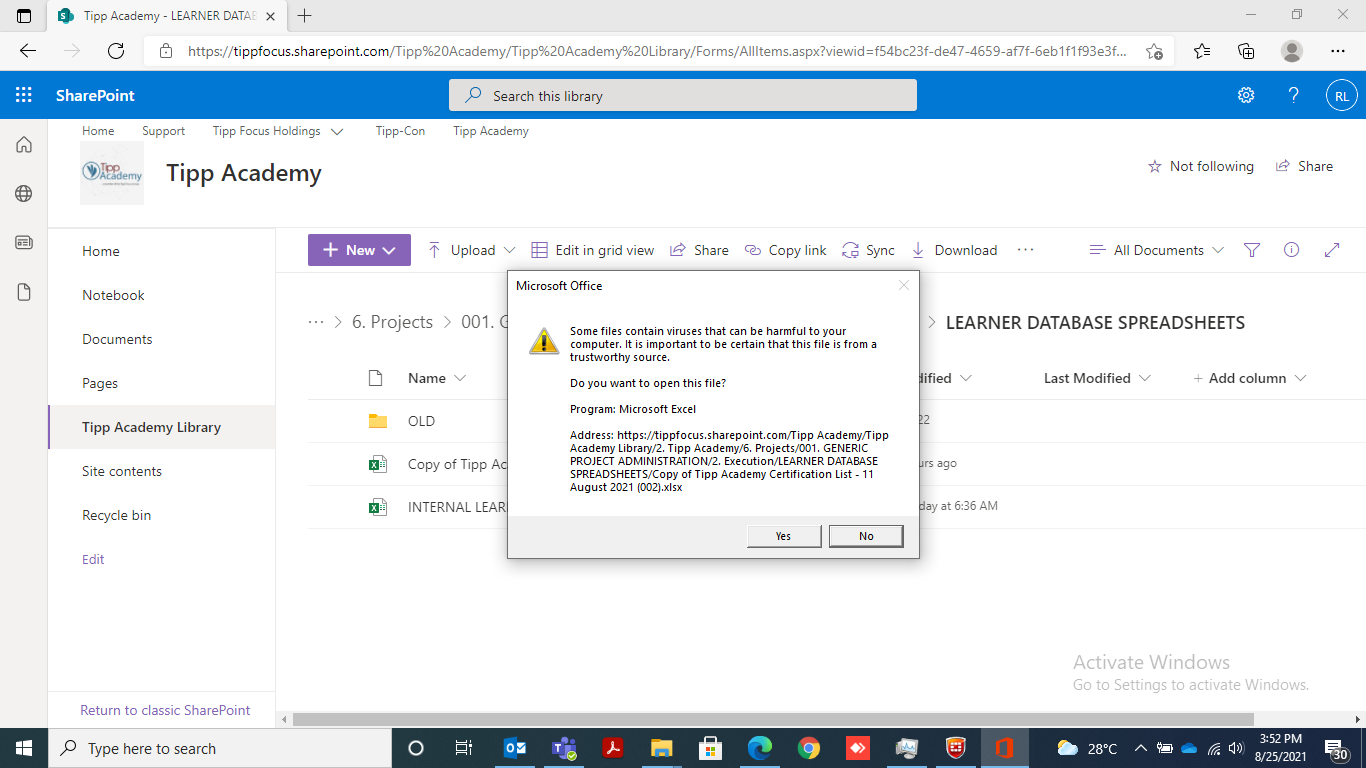Open the Windows Start menu

tap(24, 748)
